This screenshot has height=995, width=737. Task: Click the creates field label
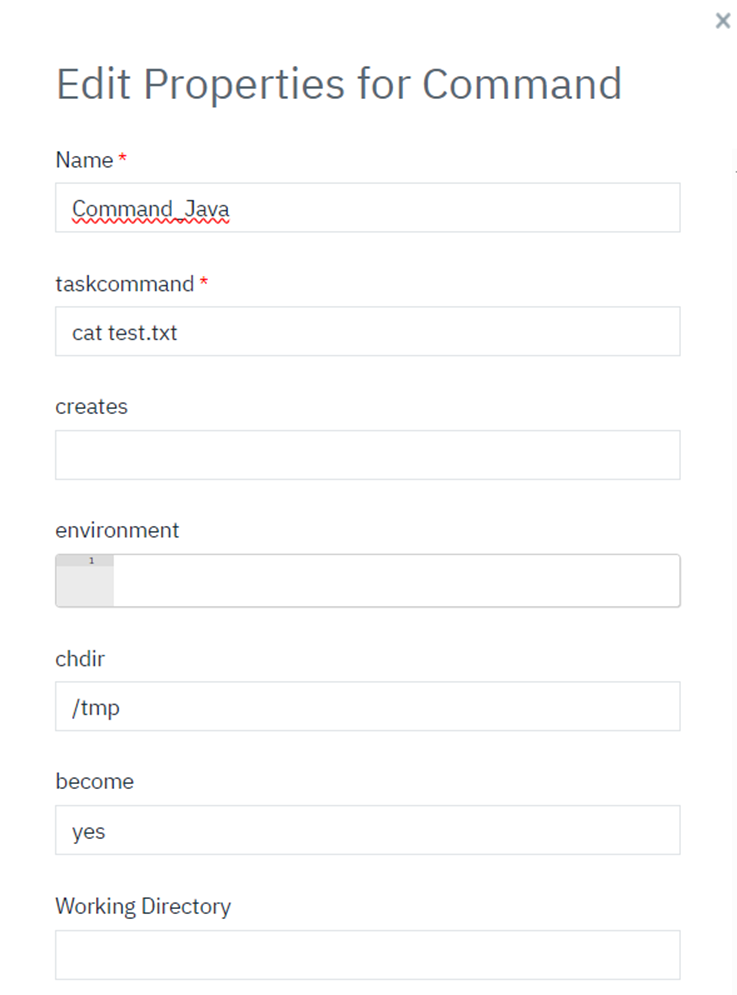coord(91,407)
